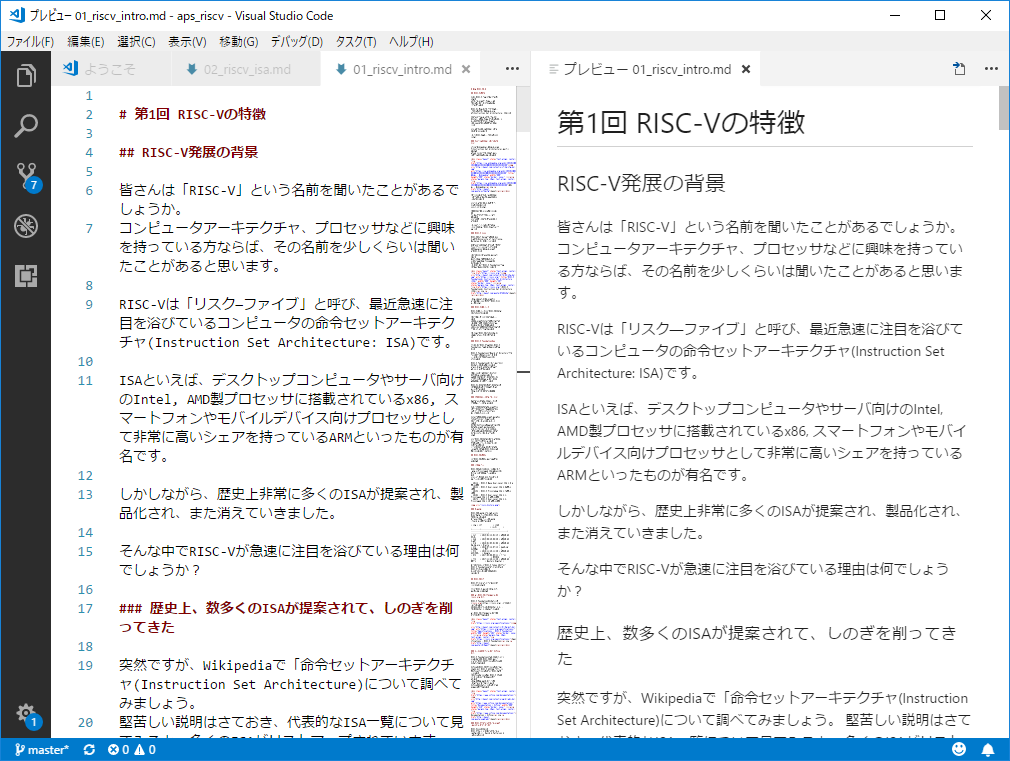Open the Manage gear settings icon

[x=26, y=714]
